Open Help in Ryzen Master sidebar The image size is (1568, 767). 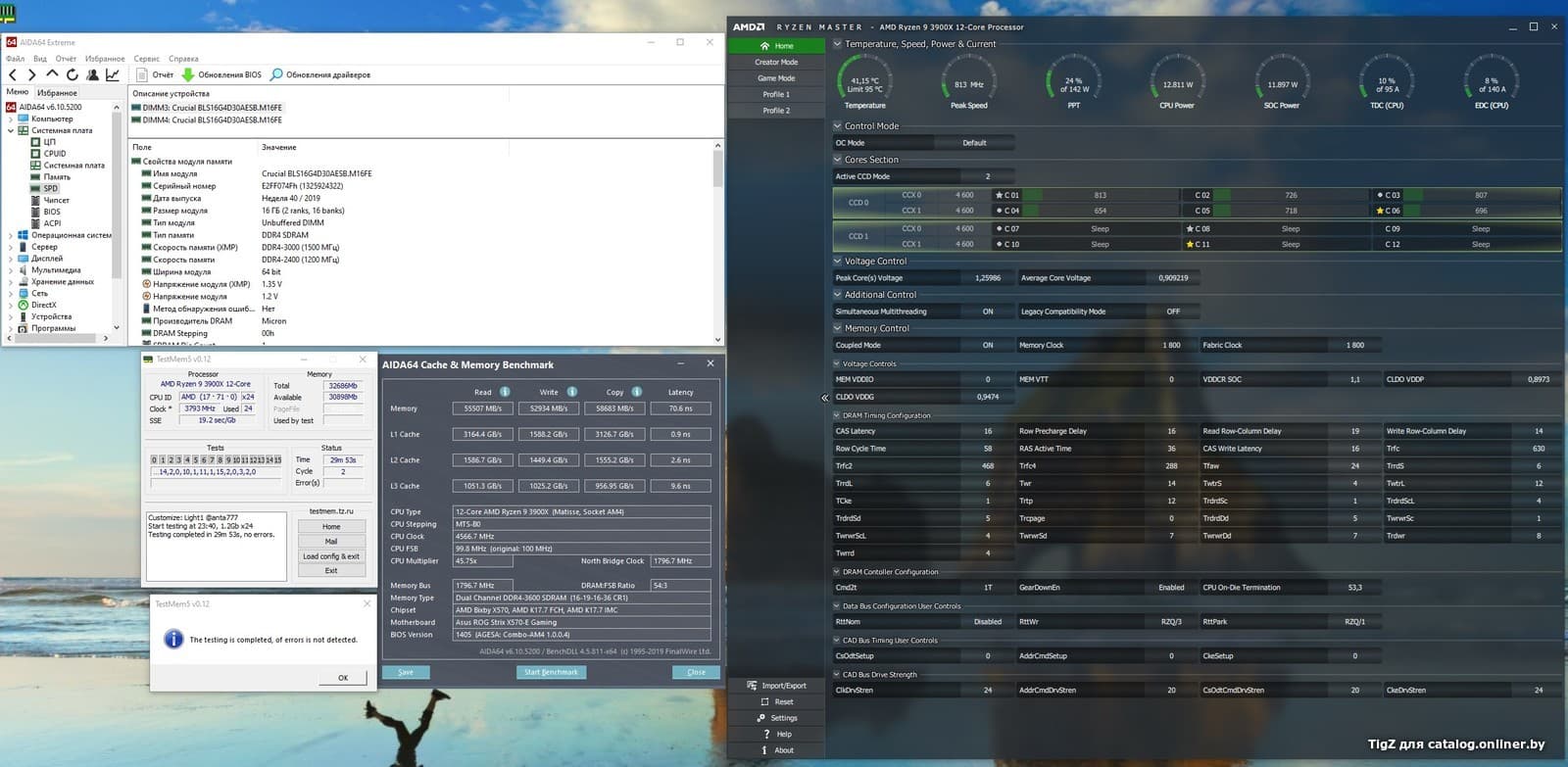point(776,735)
